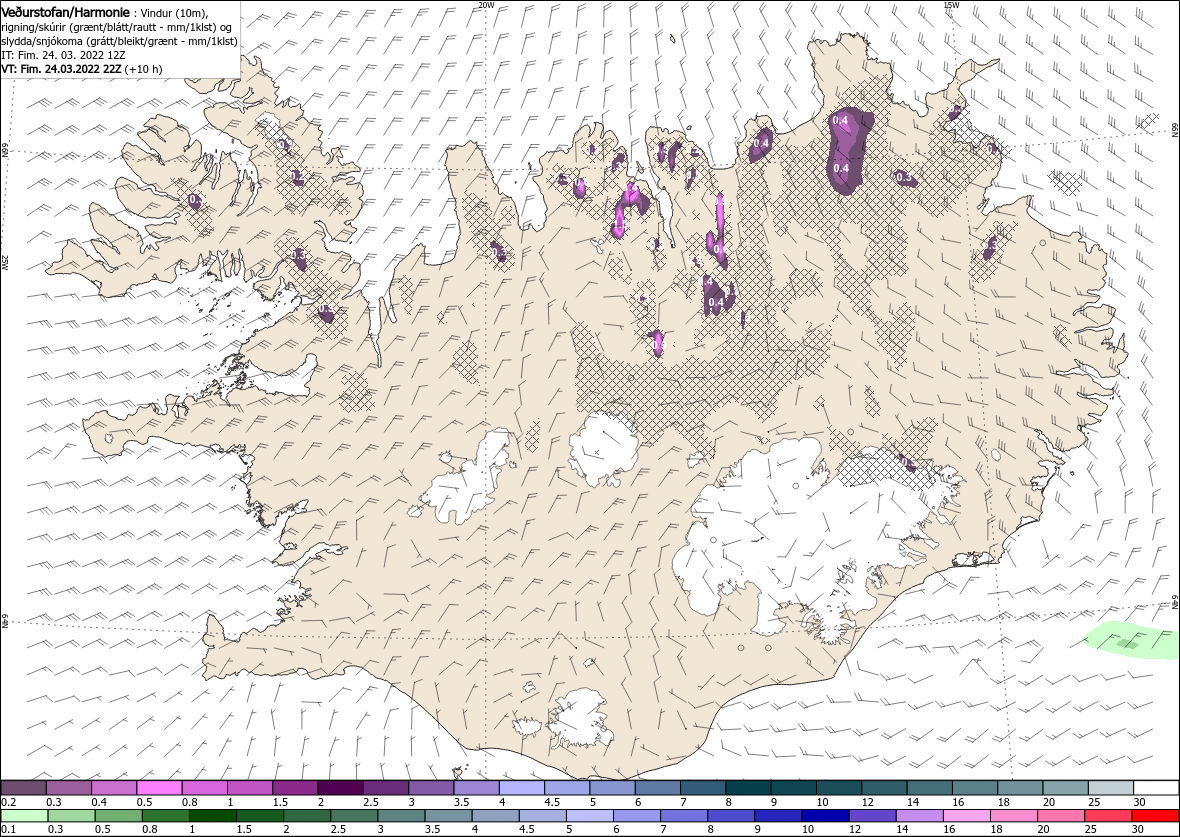The width and height of the screenshot is (1180, 837).
Task: Click light pink 16 swatch in lower legend
Action: pos(966,816)
